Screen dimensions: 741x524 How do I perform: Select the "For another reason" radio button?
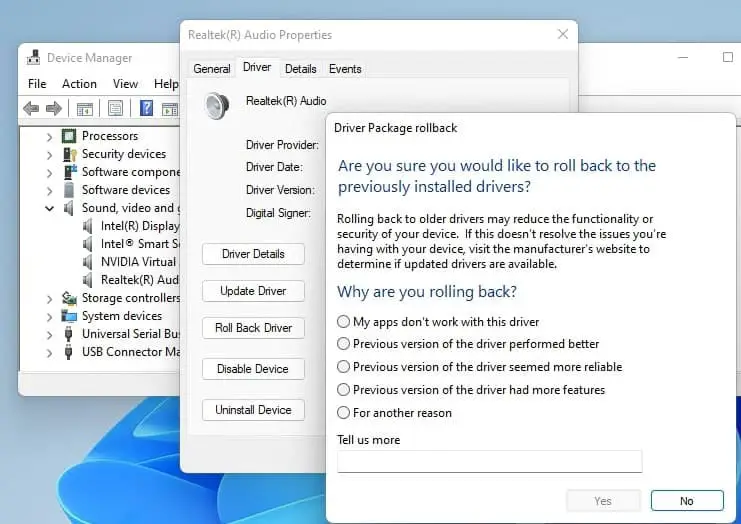point(344,413)
